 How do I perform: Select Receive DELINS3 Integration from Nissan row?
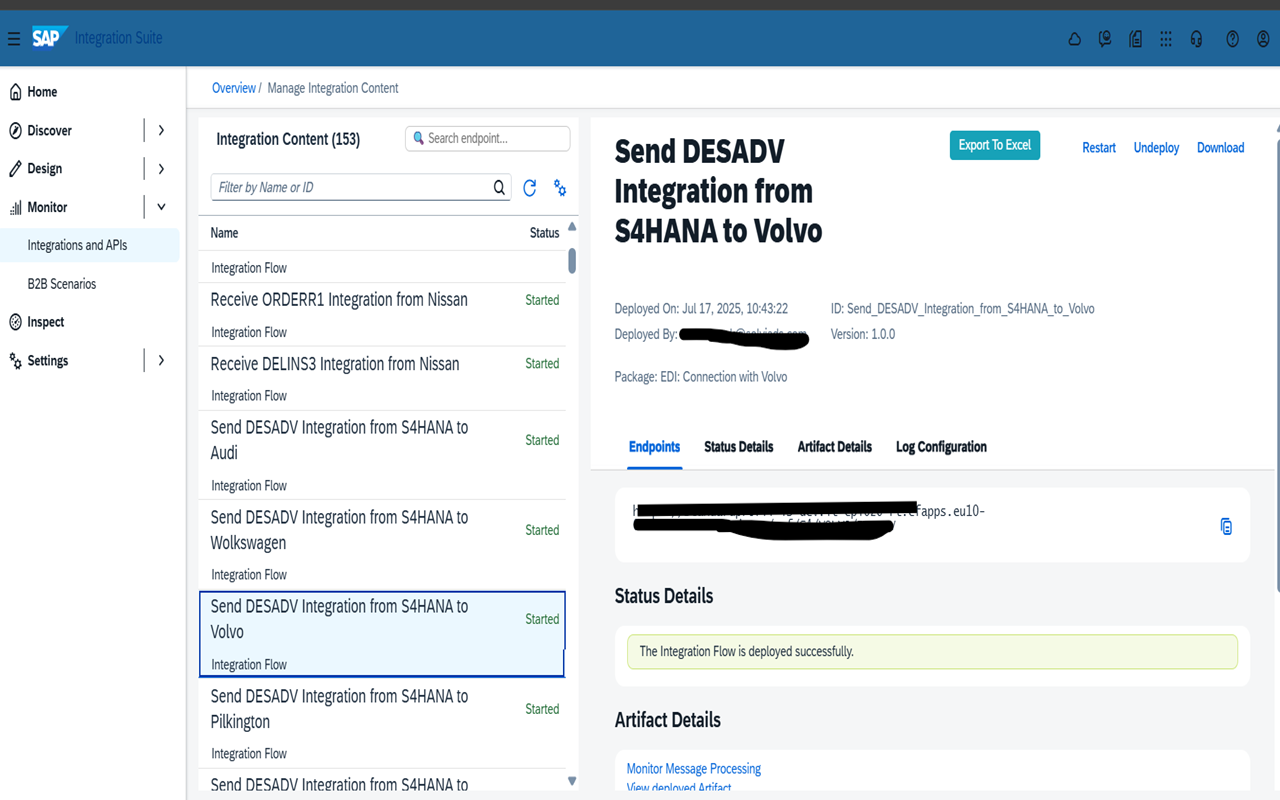pos(382,378)
